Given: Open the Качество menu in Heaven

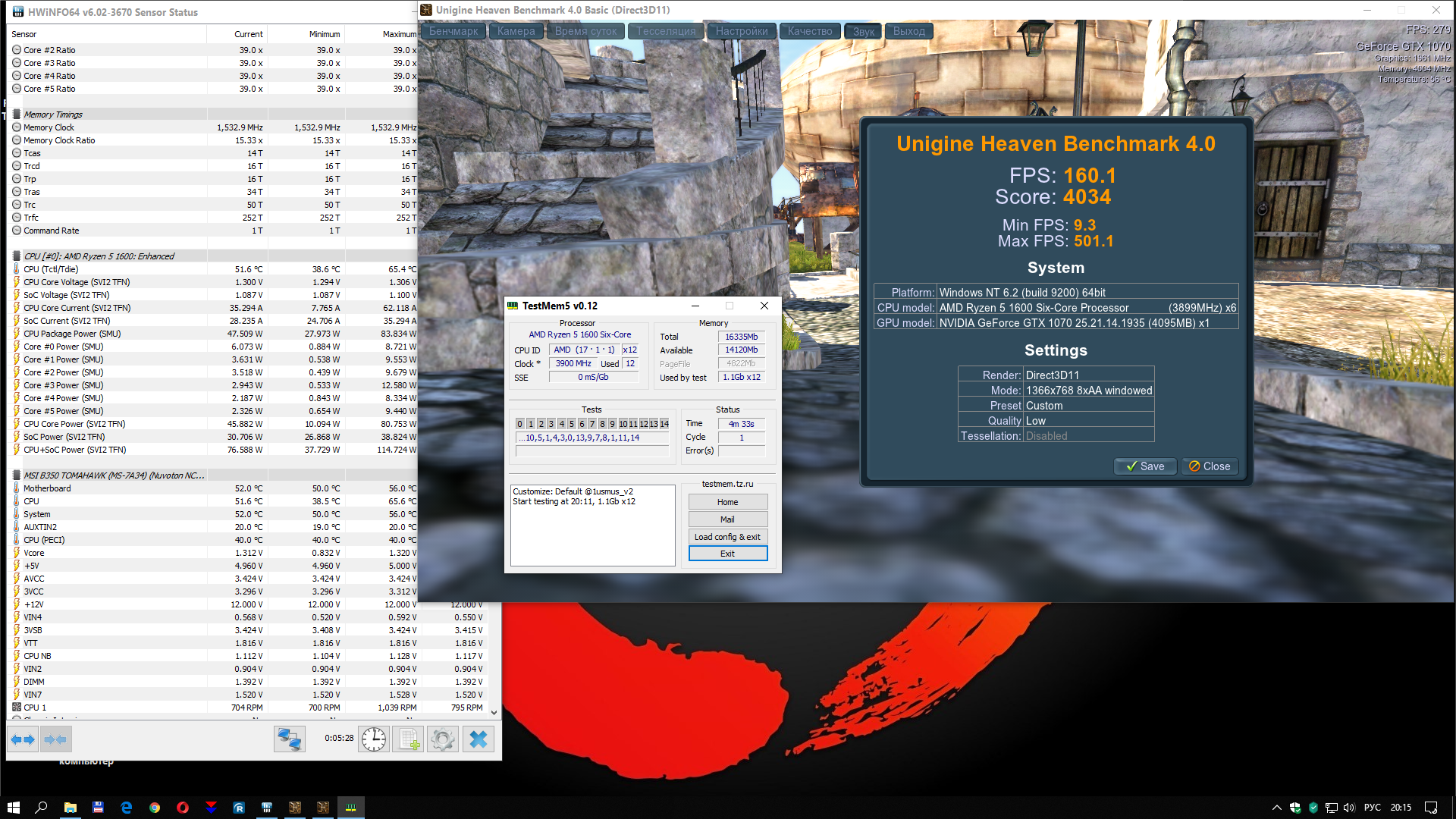Looking at the screenshot, I should 809,31.
